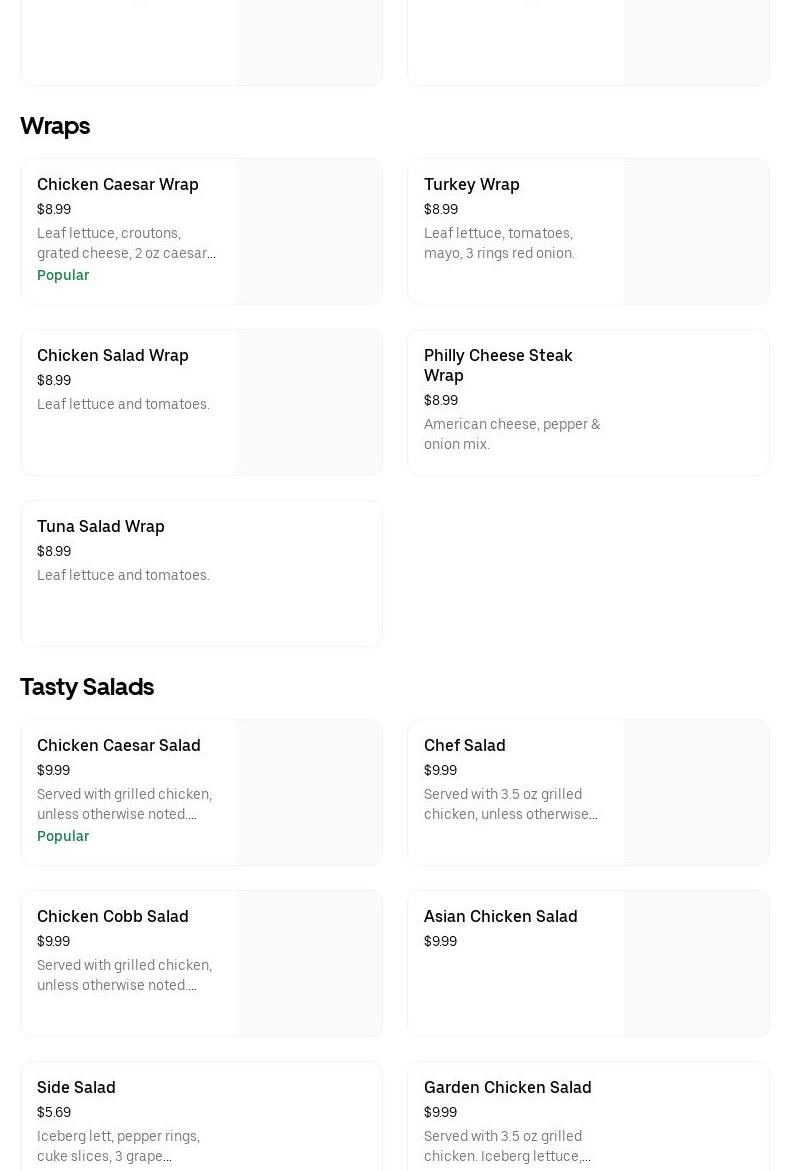The image size is (804, 1171).
Task: Click the Chicken Caesar Salad image thumbnail
Action: (310, 793)
